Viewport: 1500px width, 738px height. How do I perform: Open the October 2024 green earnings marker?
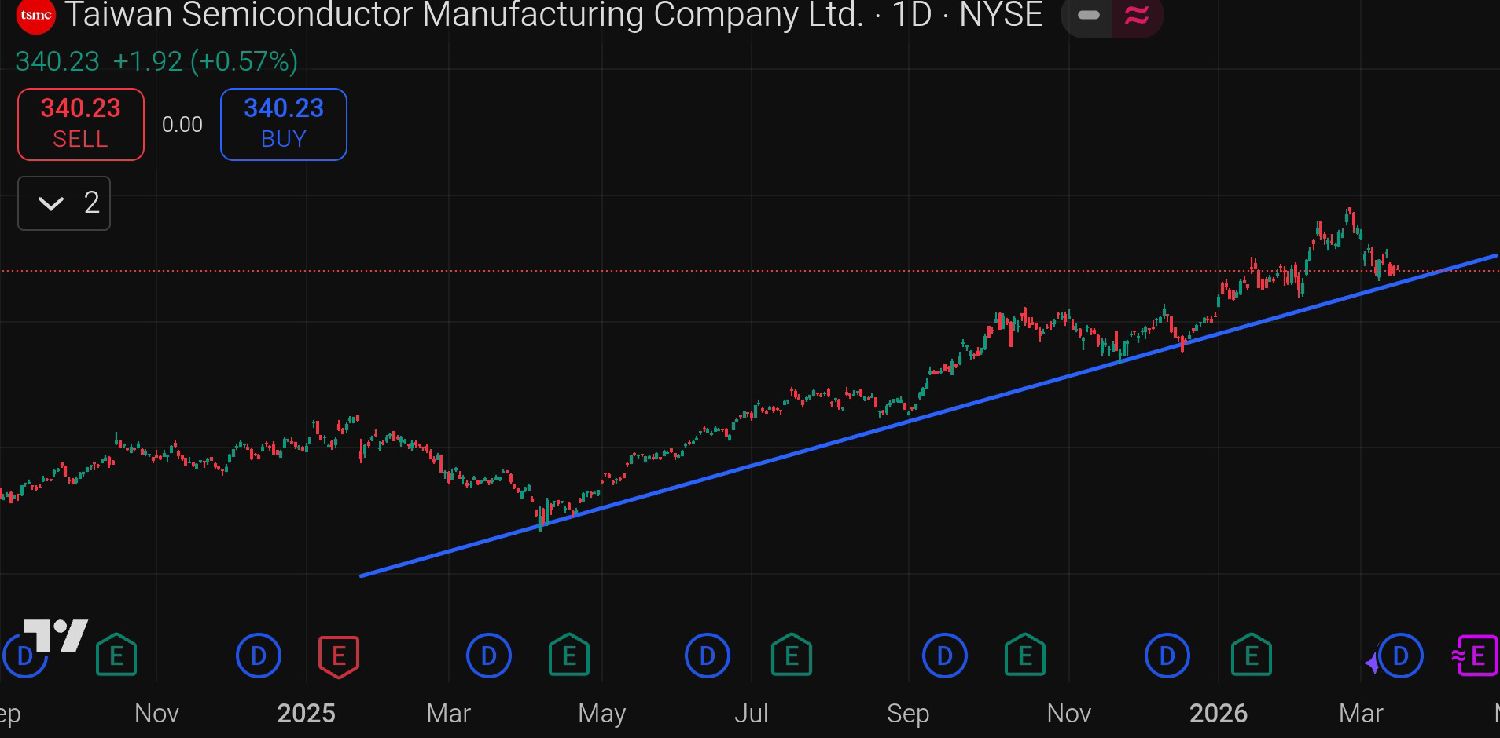(116, 656)
